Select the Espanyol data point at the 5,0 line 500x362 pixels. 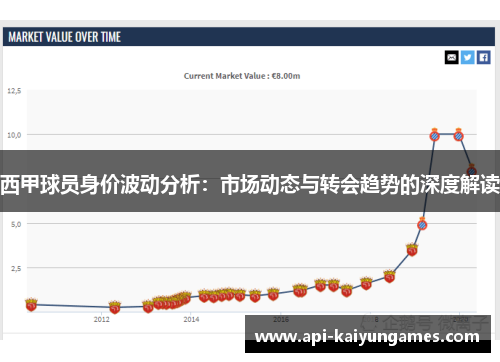[x=422, y=224]
